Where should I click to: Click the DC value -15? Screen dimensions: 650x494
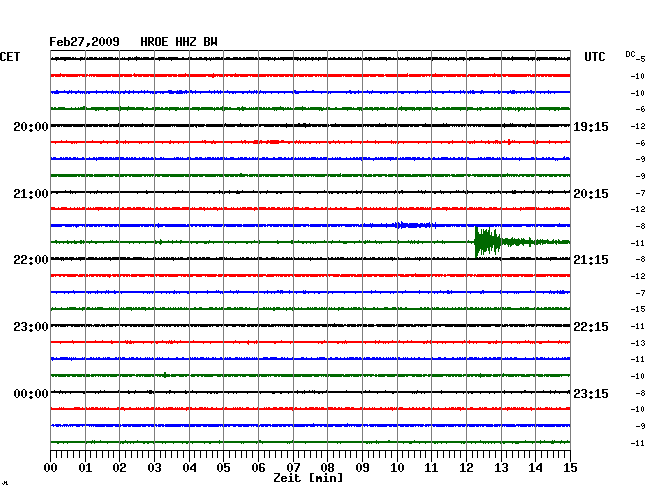click(x=638, y=309)
